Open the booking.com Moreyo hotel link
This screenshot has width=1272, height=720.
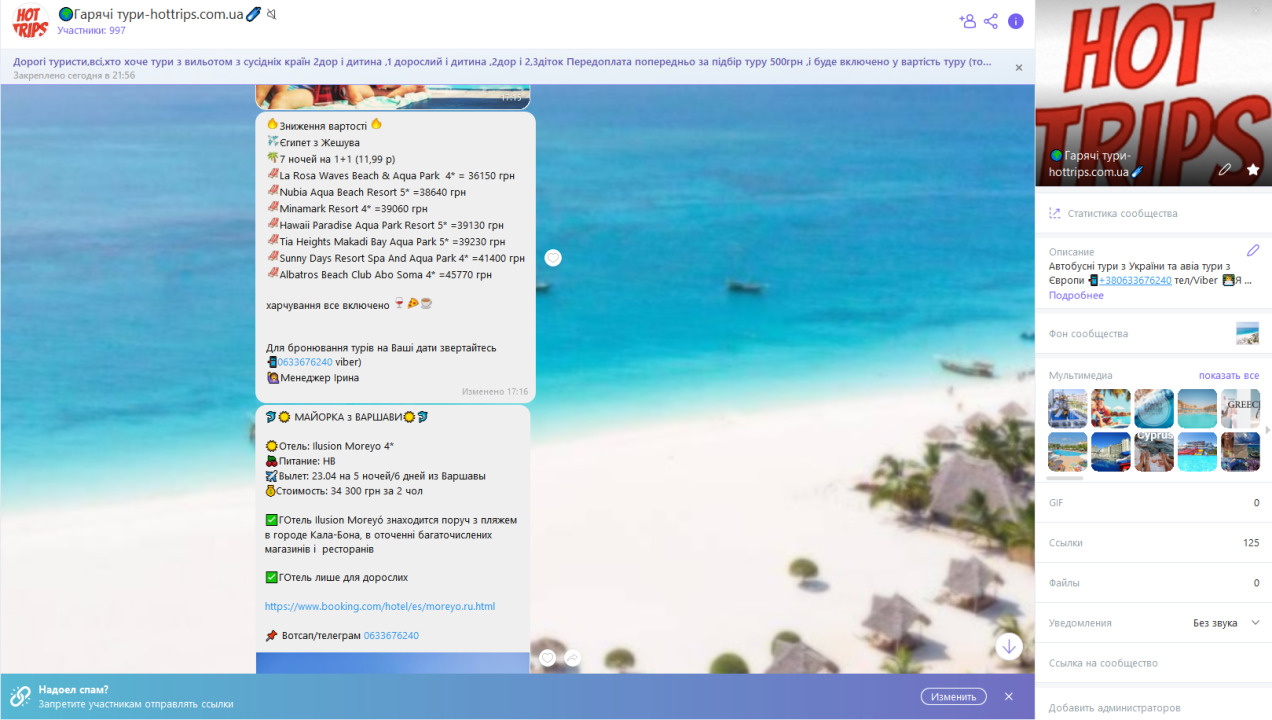(380, 606)
